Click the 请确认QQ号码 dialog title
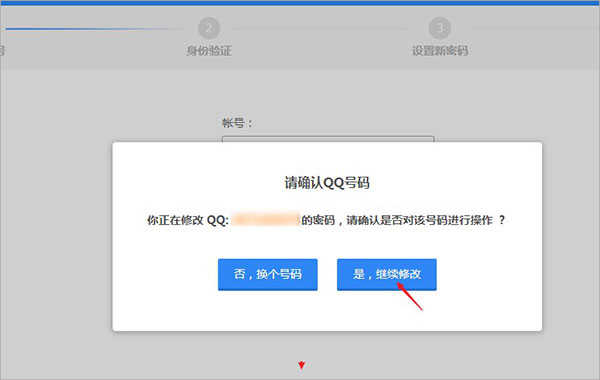 pyautogui.click(x=327, y=183)
